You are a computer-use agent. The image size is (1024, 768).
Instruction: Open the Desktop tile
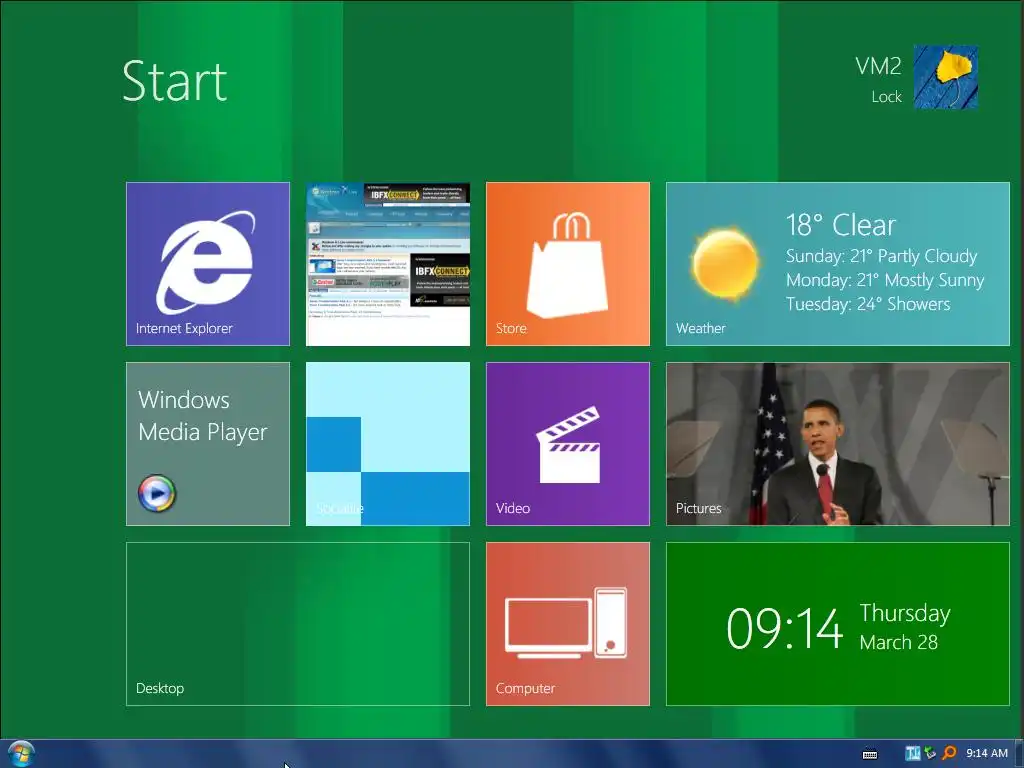pos(298,624)
